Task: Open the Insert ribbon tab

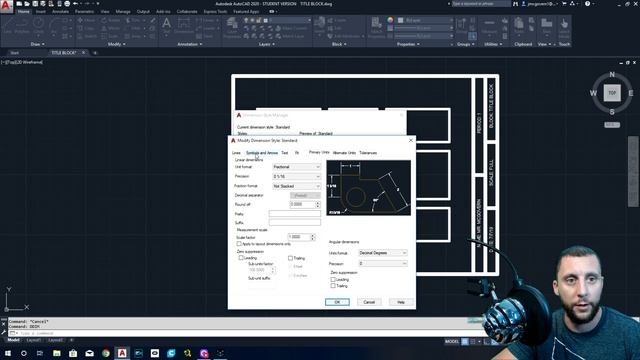Action: pyautogui.click(x=41, y=11)
